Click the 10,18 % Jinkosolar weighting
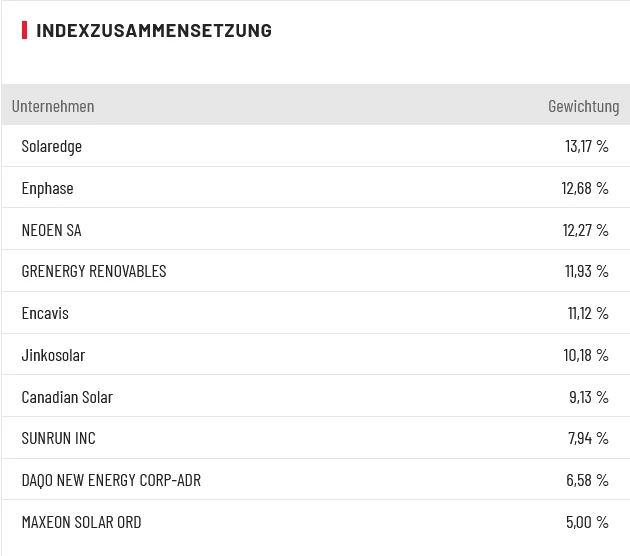 (x=586, y=355)
